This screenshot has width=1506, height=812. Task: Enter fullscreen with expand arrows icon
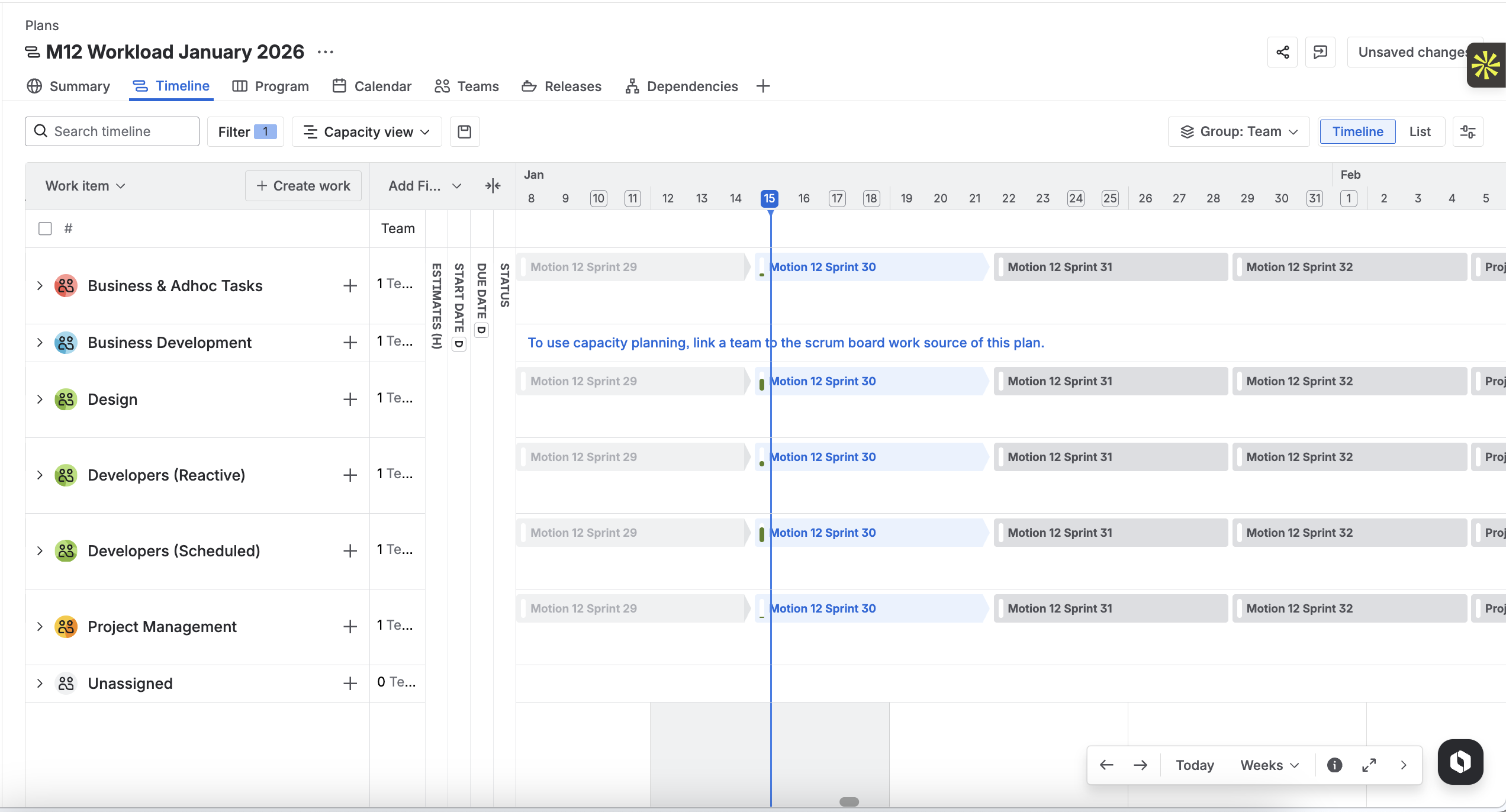1369,765
